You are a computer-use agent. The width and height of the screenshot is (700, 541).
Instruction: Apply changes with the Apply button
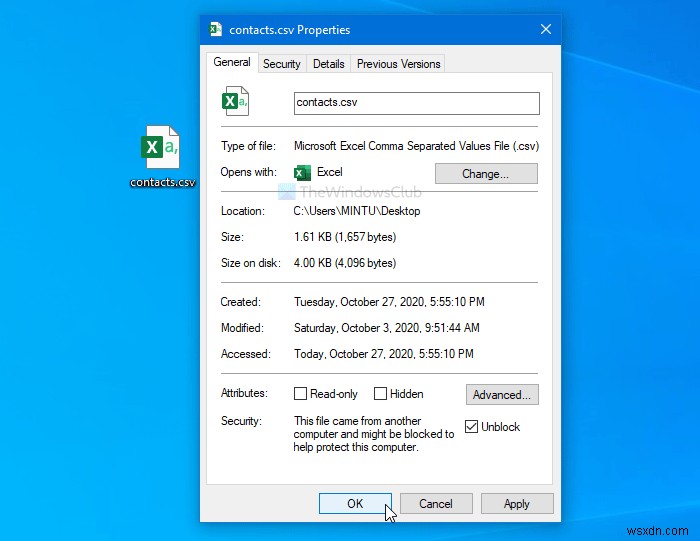516,504
